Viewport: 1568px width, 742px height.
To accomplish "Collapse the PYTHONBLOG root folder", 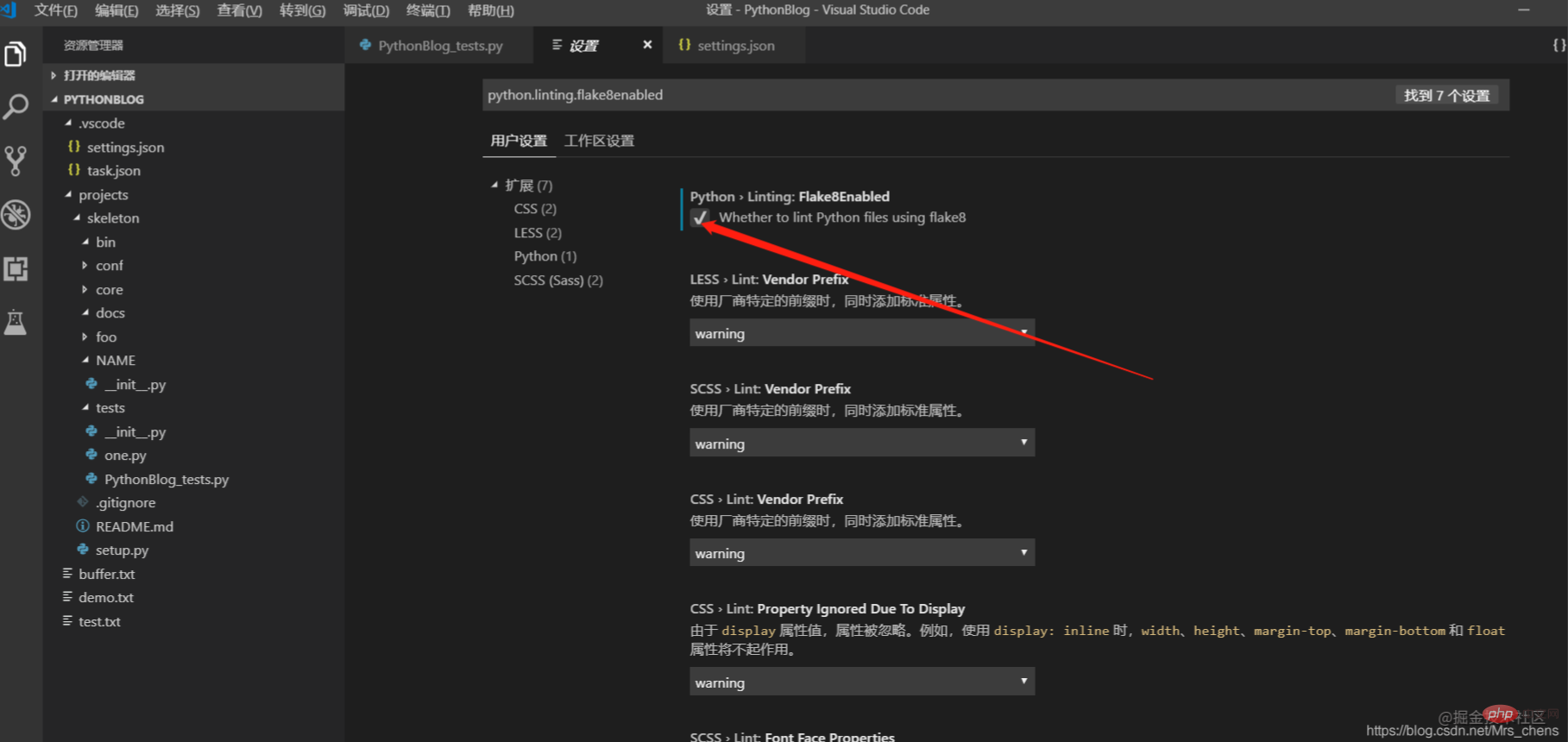I will pos(54,99).
